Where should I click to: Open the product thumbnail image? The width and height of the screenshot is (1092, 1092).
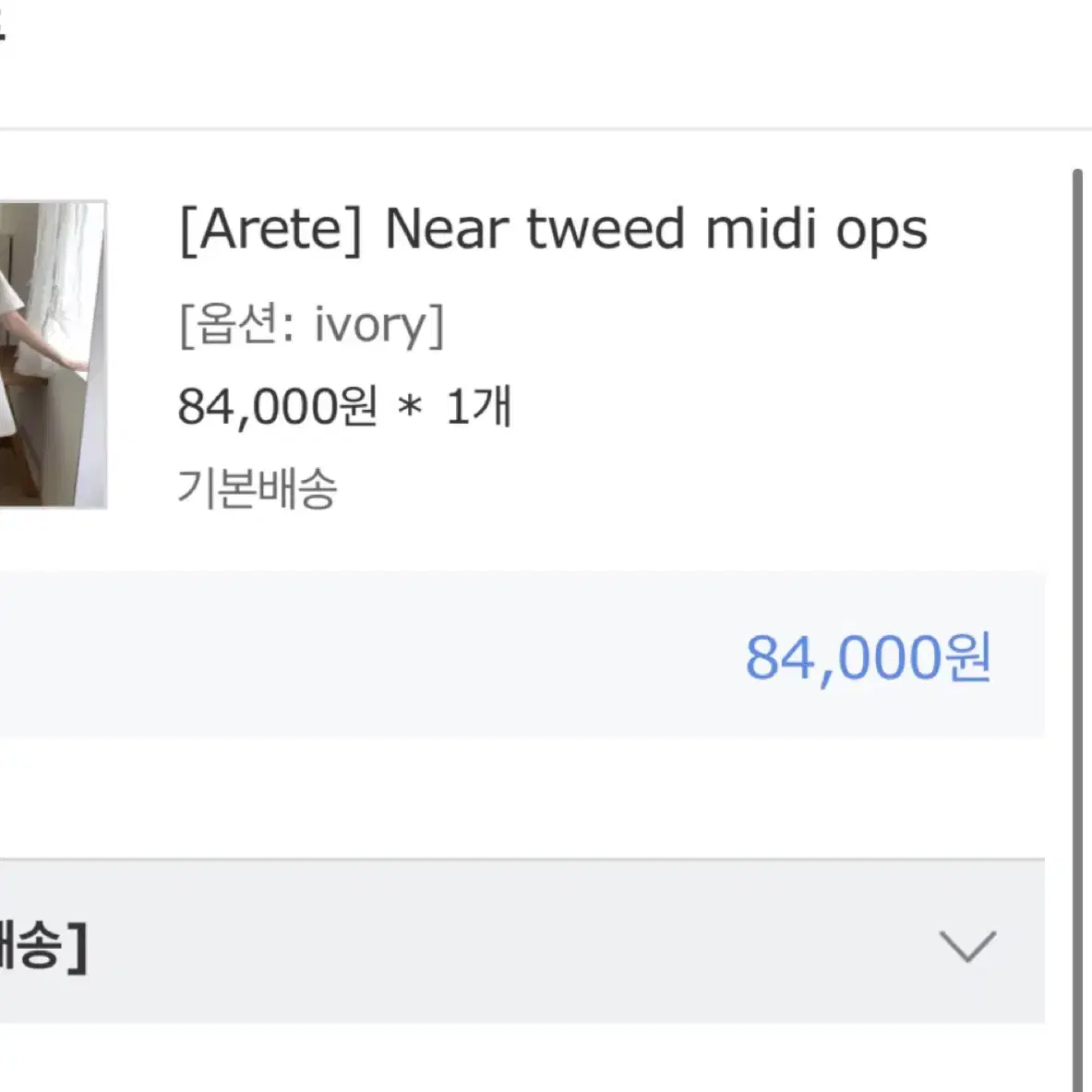click(x=53, y=354)
